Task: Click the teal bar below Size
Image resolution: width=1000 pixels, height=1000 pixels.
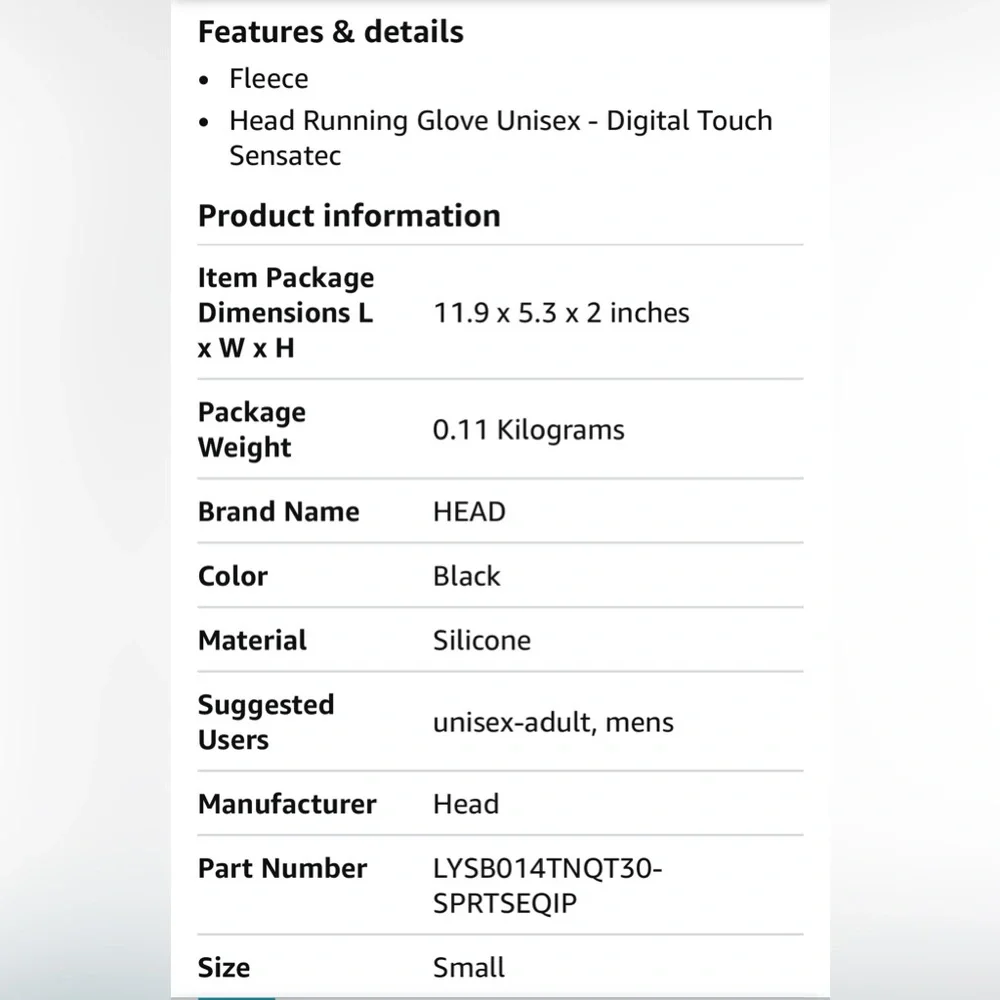Action: pos(236,998)
